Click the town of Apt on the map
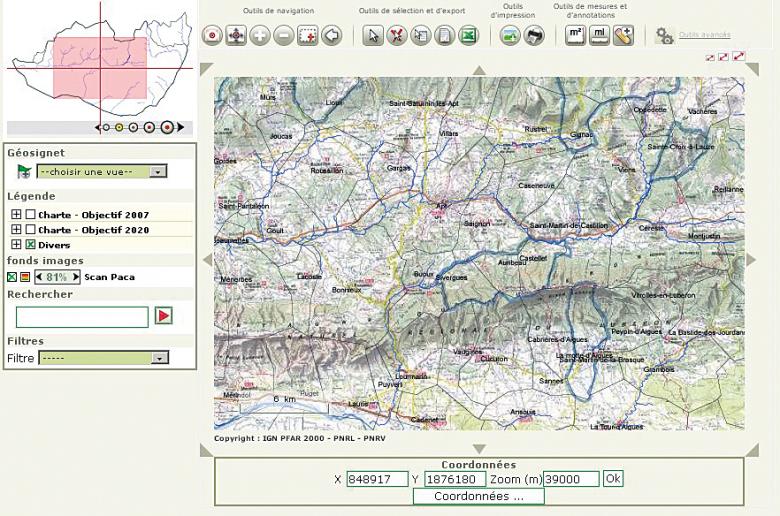The height and width of the screenshot is (516, 780). coord(440,206)
